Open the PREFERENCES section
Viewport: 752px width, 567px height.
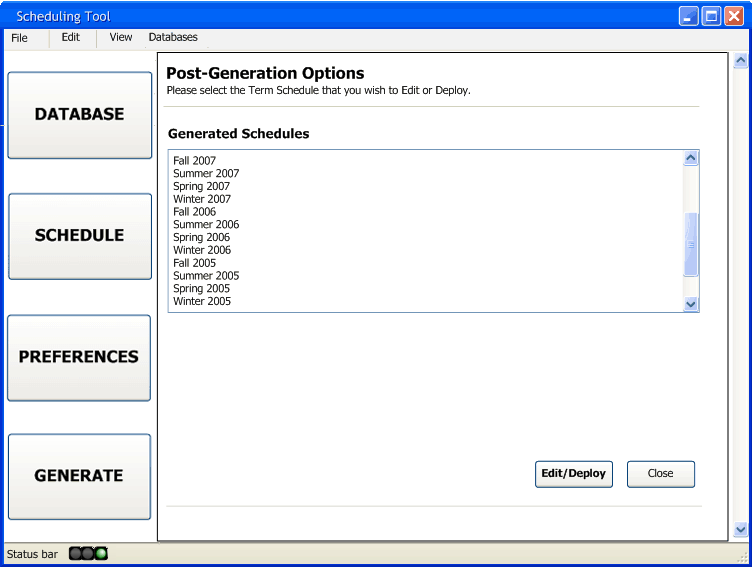tap(79, 358)
